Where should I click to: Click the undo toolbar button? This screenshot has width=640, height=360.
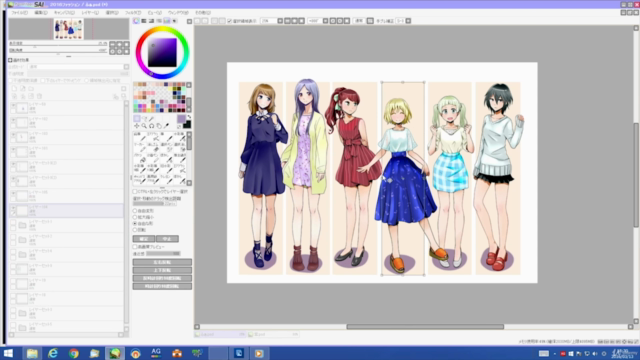pyautogui.click(x=198, y=21)
